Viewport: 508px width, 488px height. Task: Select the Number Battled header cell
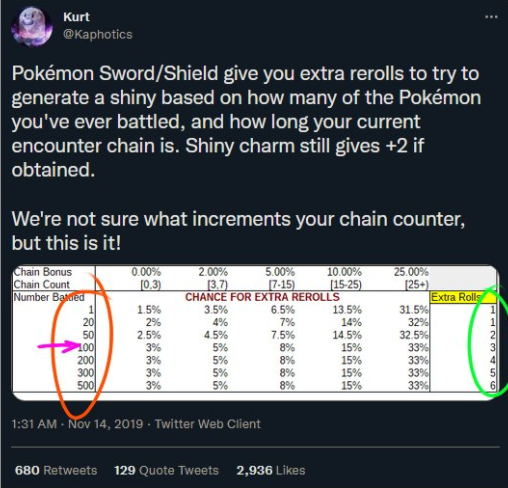pos(49,297)
